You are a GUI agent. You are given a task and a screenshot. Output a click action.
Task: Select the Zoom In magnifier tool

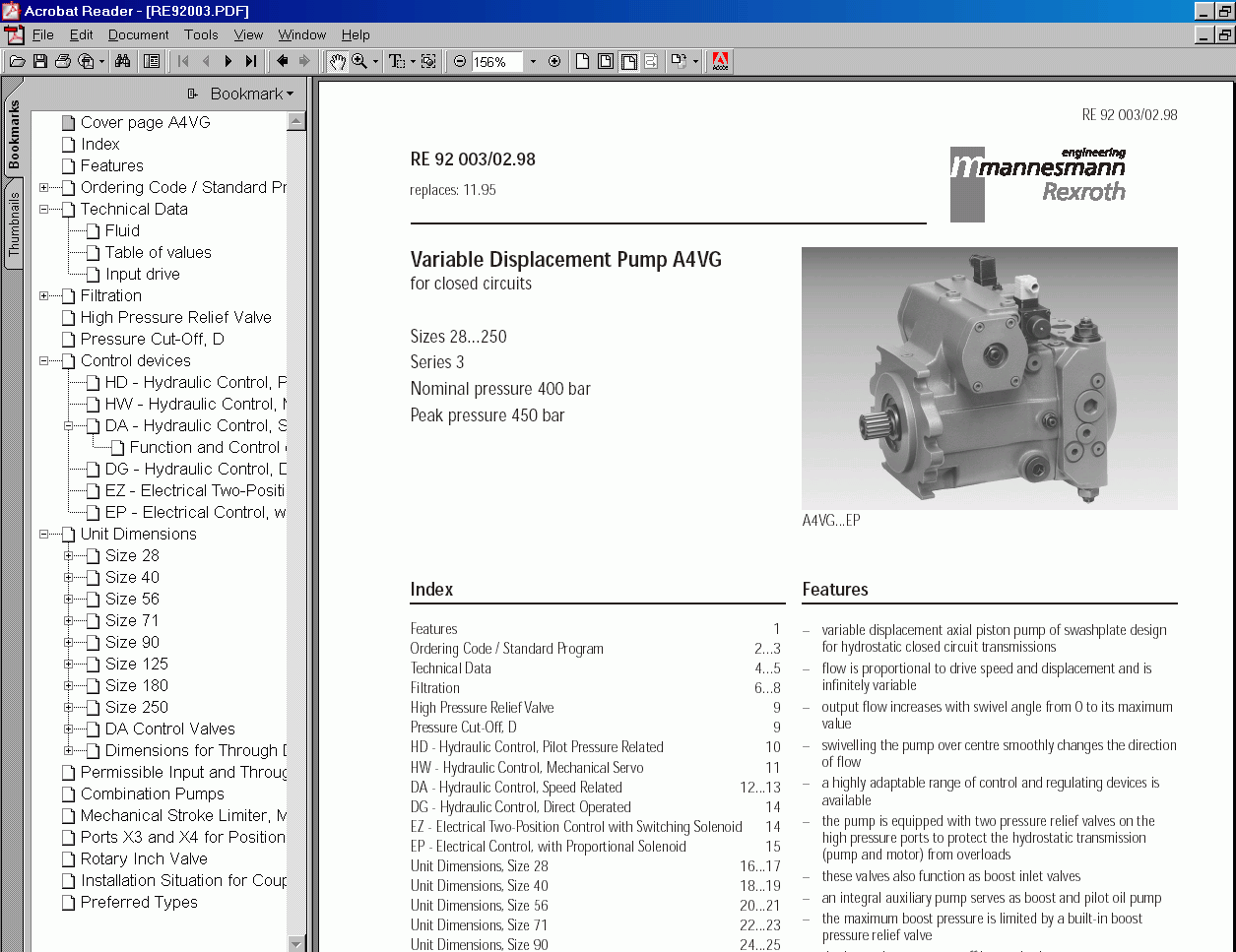pyautogui.click(x=359, y=61)
